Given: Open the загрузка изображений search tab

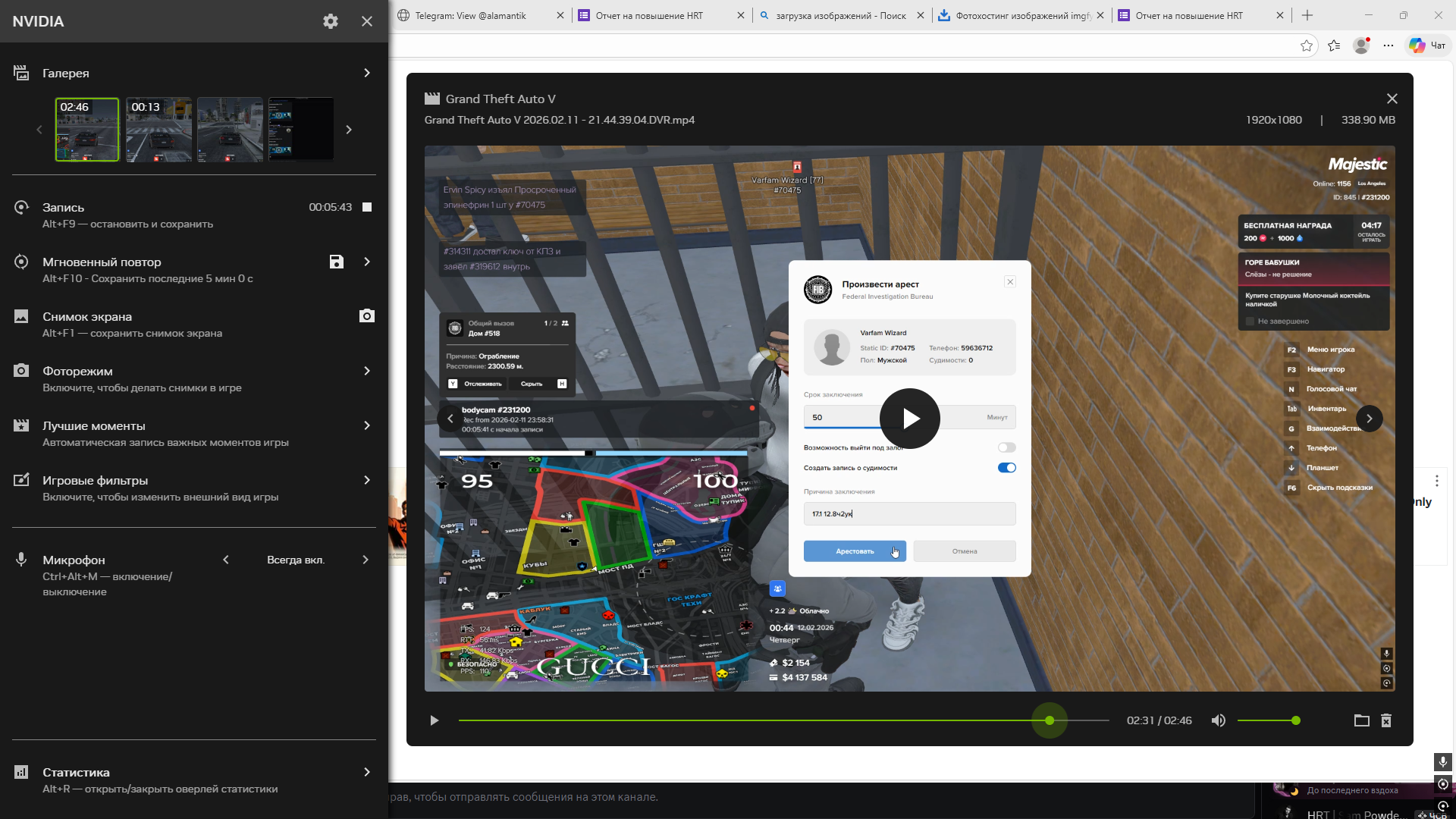Looking at the screenshot, I should click(840, 15).
